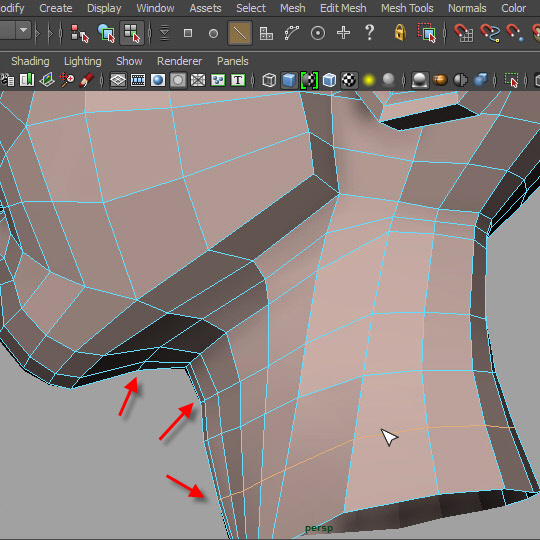Select by hierarchy and combinations icon
Image resolution: width=540 pixels, height=540 pixels.
tap(80, 33)
